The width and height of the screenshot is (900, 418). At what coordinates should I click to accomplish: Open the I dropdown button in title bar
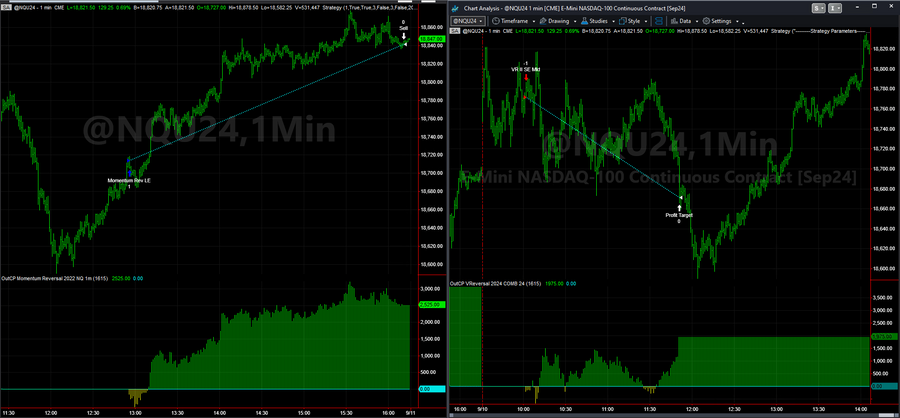click(837, 8)
